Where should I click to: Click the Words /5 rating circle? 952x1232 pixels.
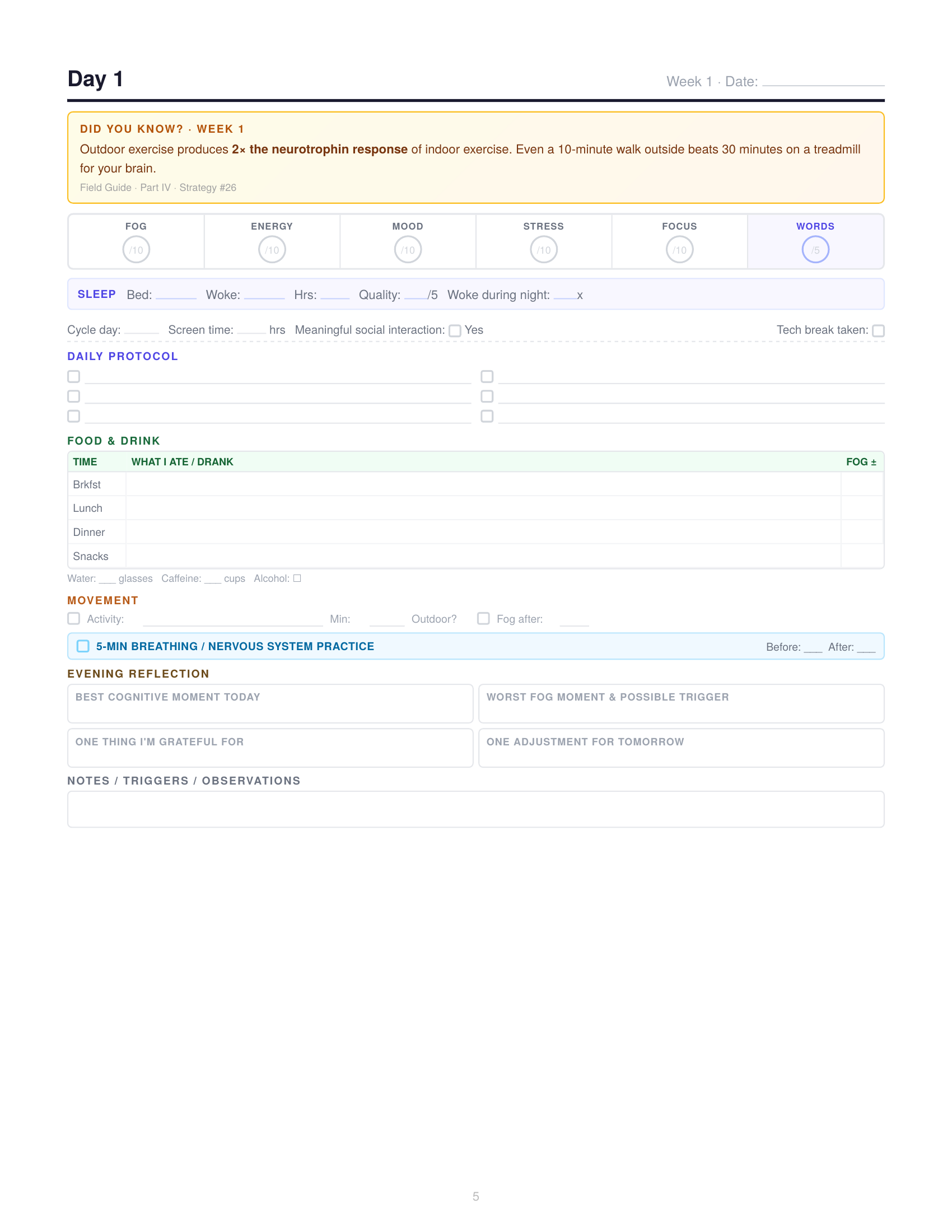pyautogui.click(x=815, y=250)
